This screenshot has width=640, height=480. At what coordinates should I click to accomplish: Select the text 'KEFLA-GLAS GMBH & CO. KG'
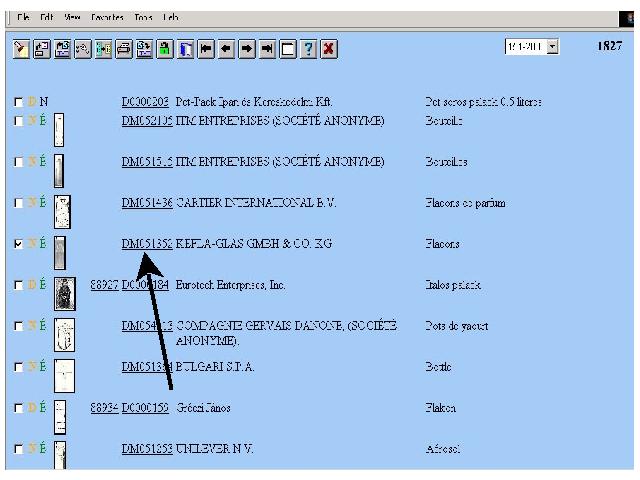[254, 244]
